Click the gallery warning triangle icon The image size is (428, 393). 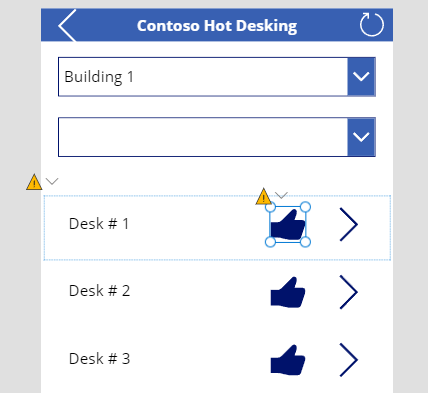[34, 182]
